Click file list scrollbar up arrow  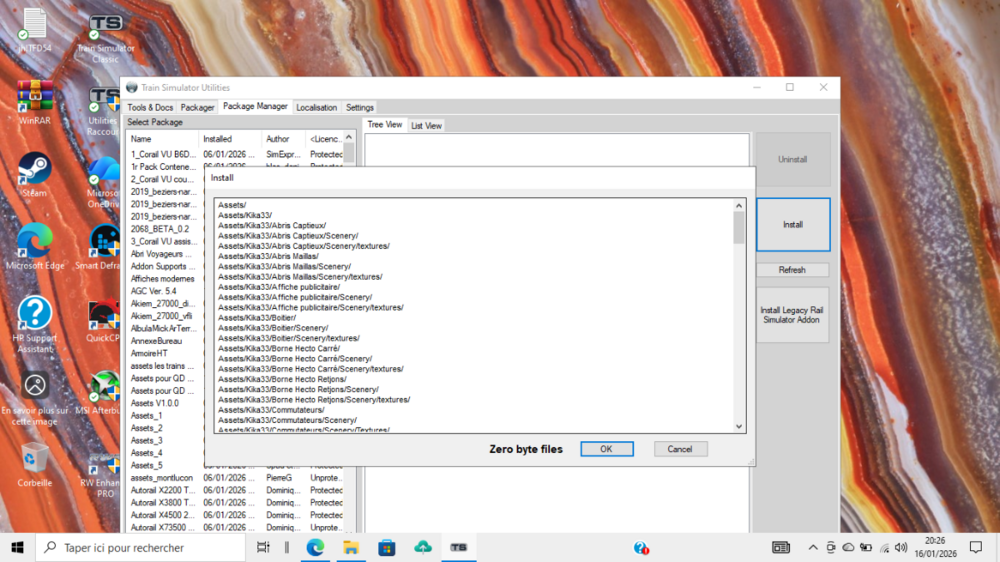(739, 205)
